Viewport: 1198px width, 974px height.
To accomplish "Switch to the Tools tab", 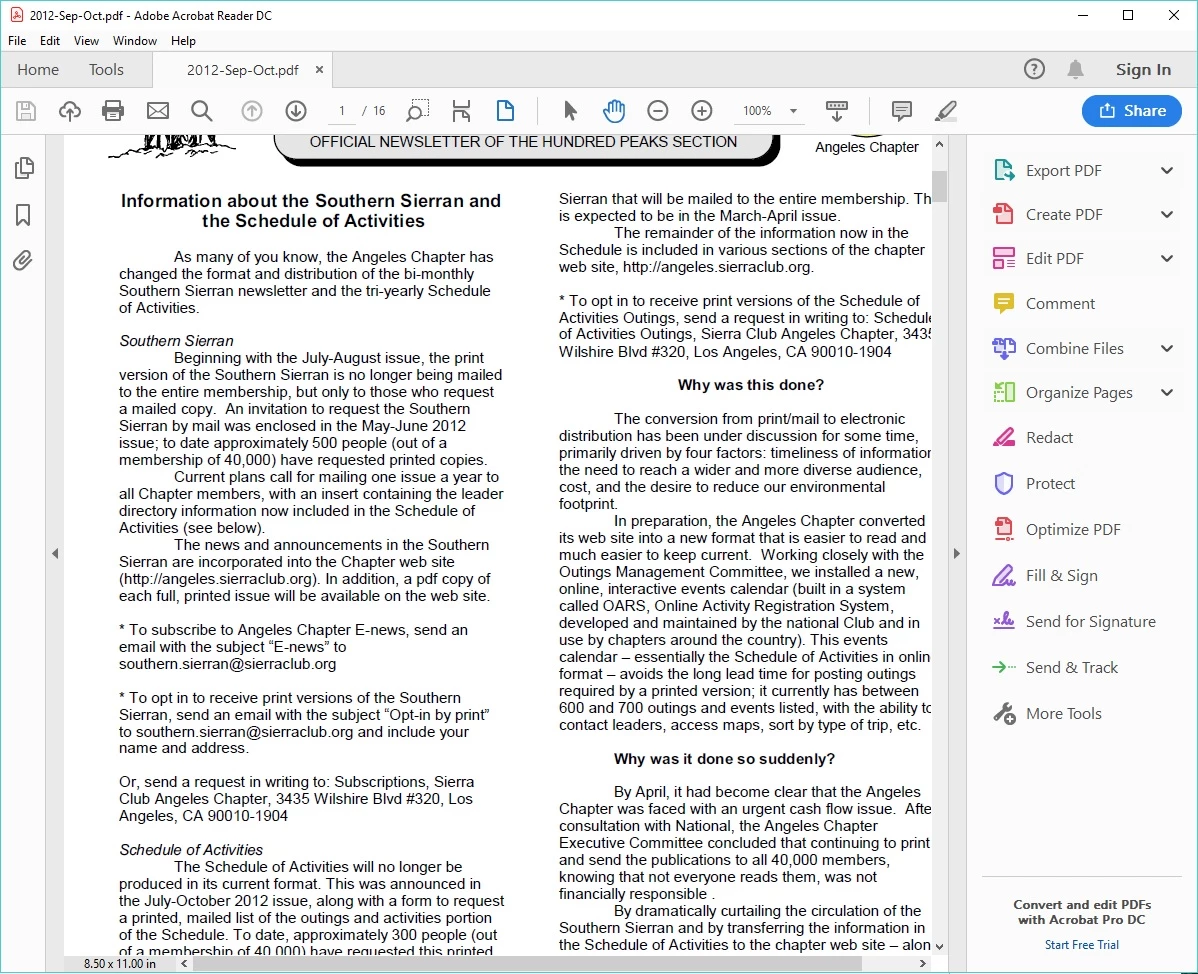I will click(x=106, y=70).
